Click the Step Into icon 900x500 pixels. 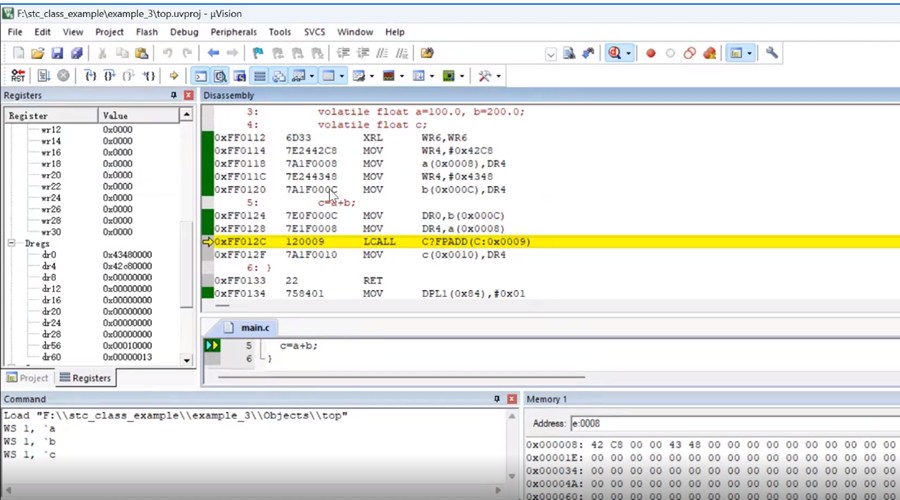click(90, 76)
